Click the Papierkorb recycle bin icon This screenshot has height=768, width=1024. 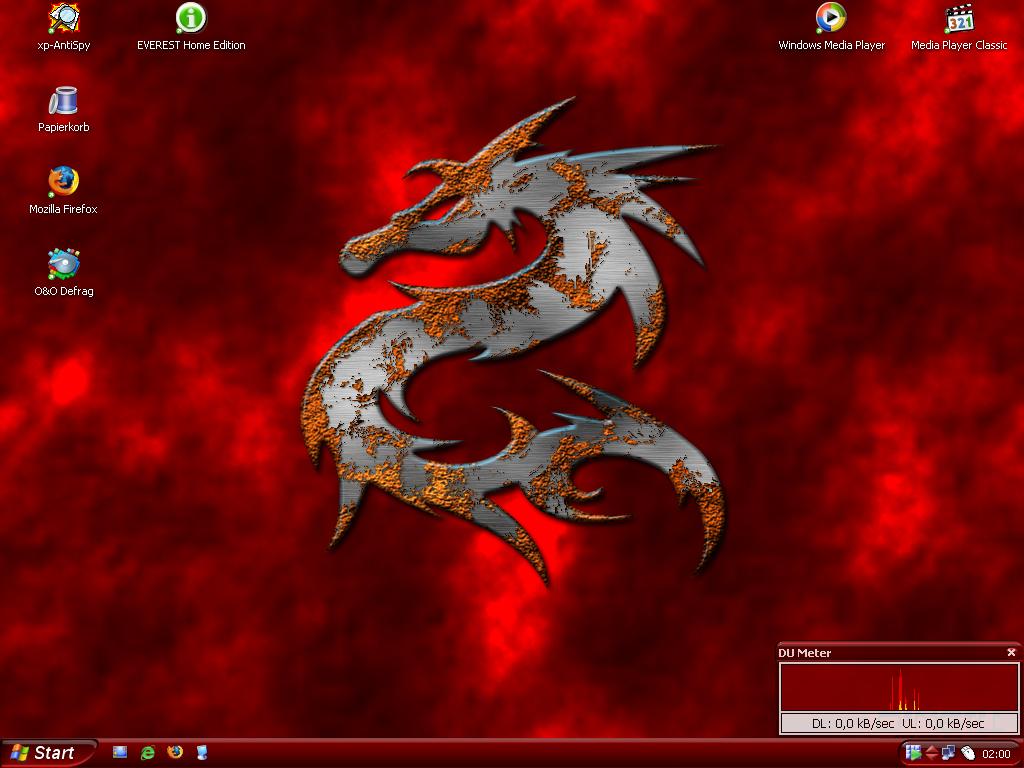64,101
